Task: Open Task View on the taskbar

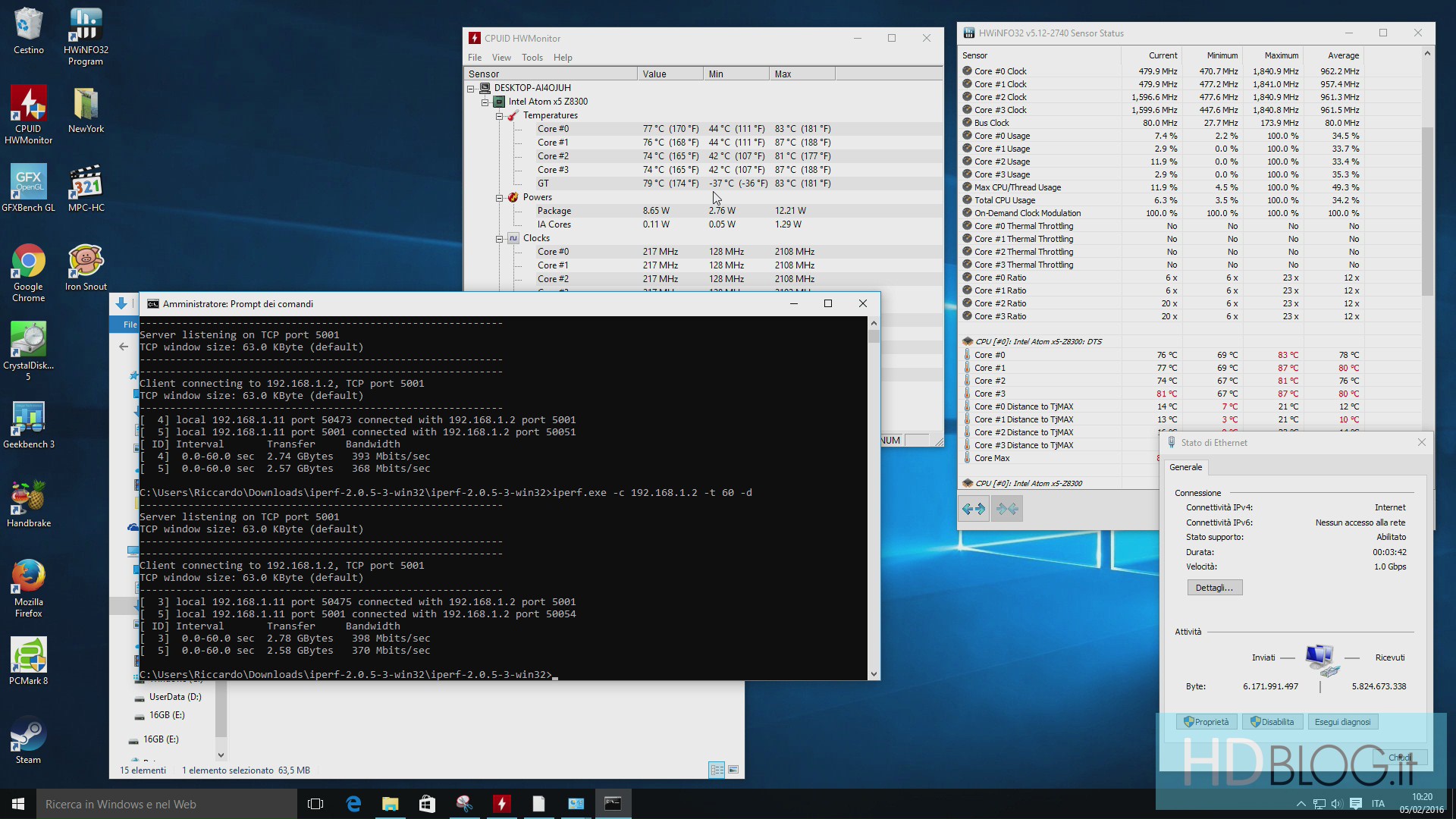Action: [315, 804]
